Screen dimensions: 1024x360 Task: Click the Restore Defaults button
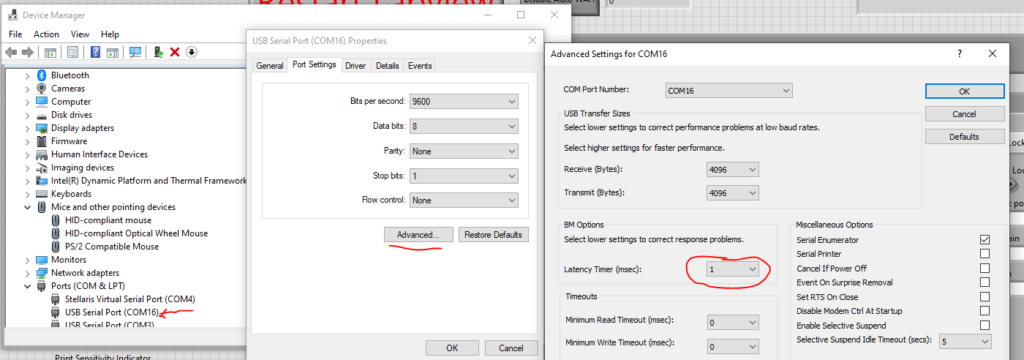493,235
